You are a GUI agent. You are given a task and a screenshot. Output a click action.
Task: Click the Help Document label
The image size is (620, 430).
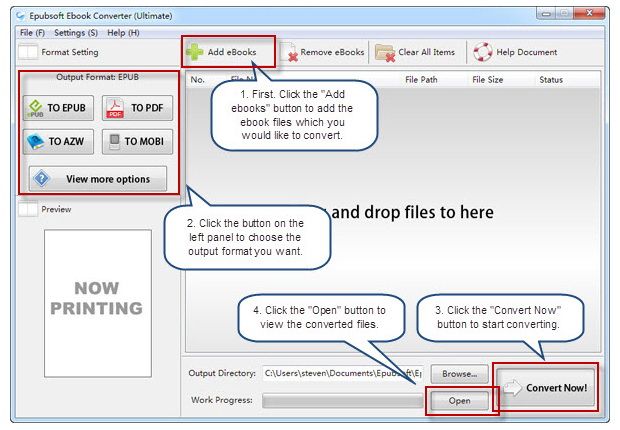pos(527,52)
